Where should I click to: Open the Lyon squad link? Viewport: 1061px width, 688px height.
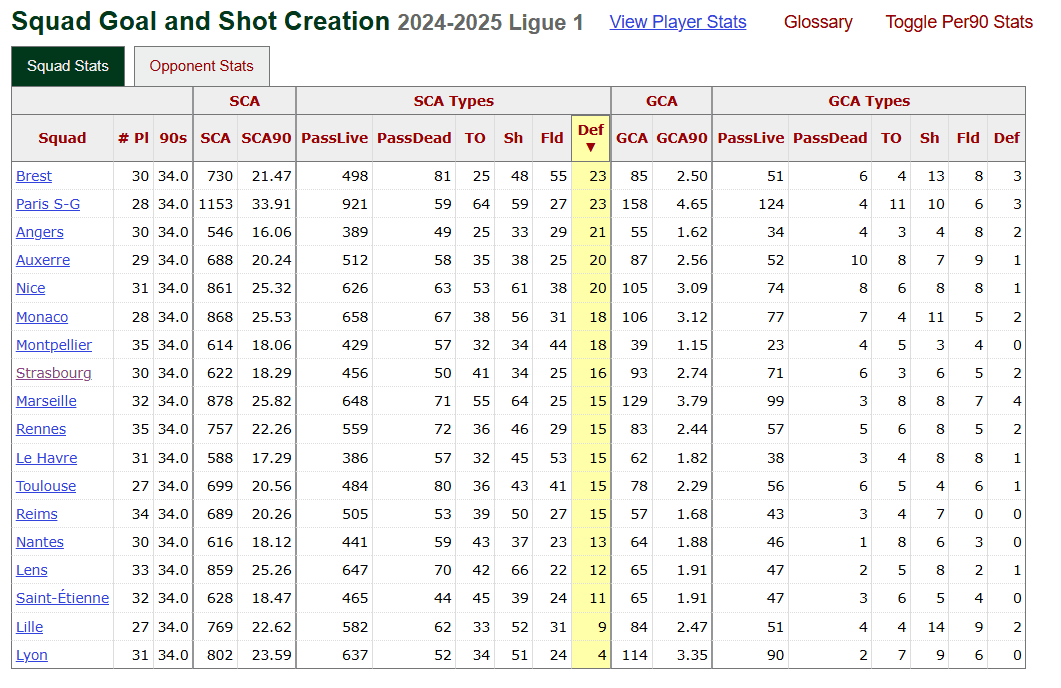[x=32, y=655]
